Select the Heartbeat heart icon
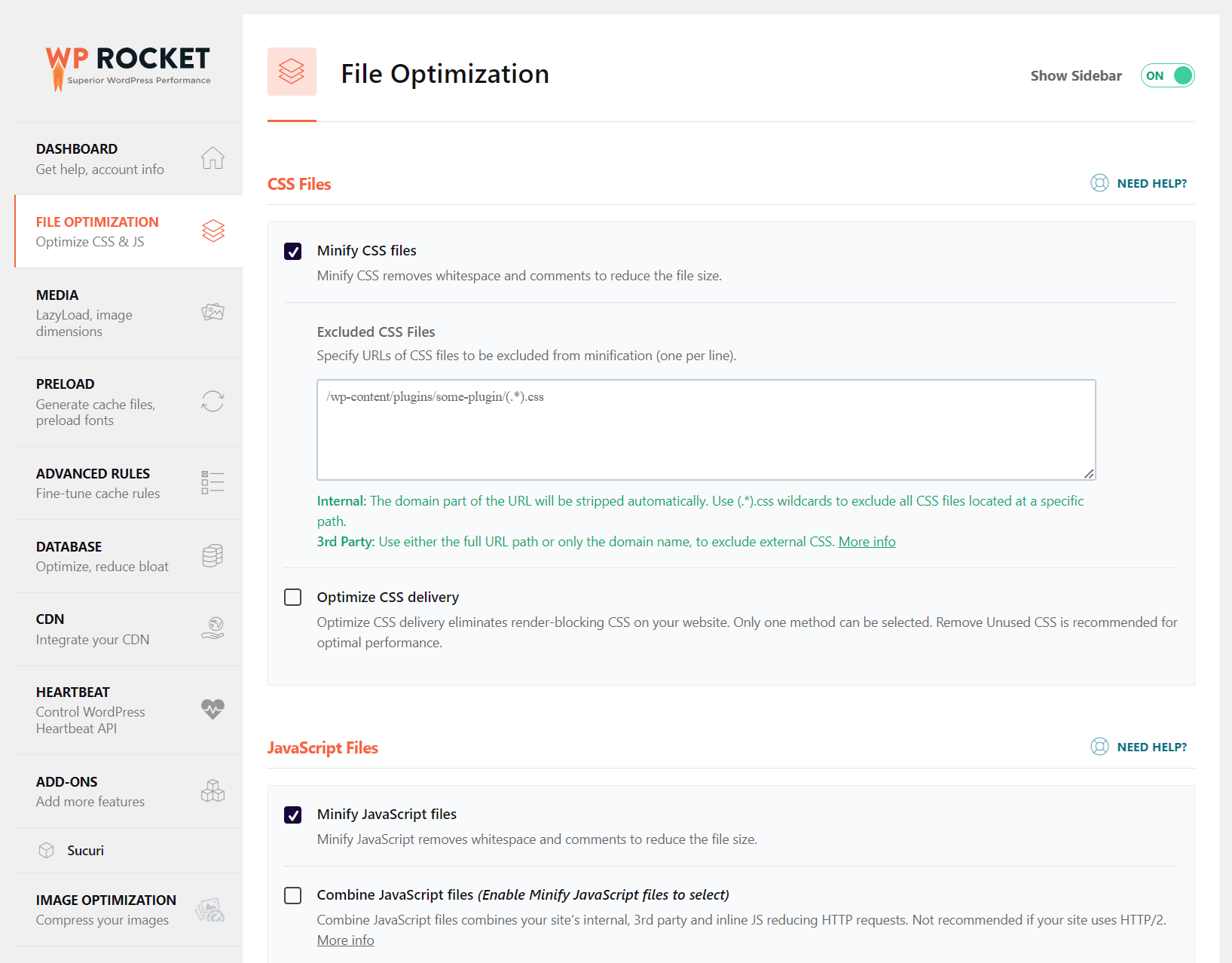 tap(213, 709)
